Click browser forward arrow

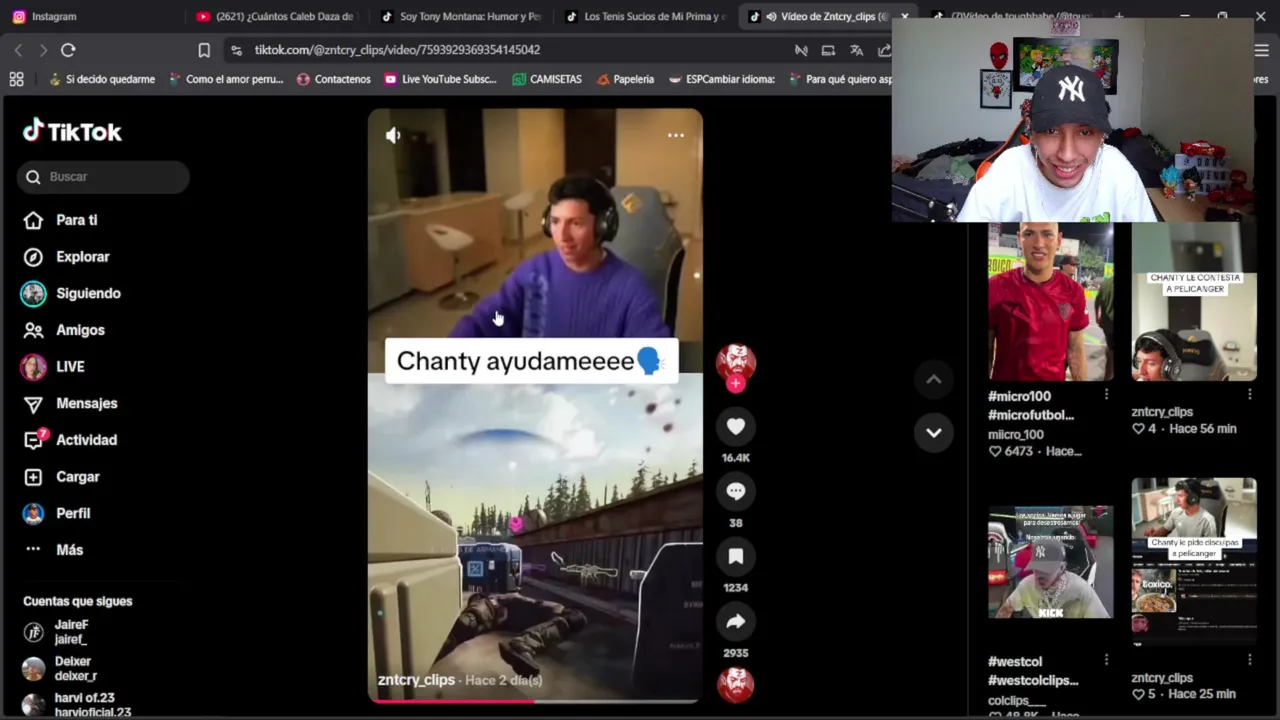[43, 50]
